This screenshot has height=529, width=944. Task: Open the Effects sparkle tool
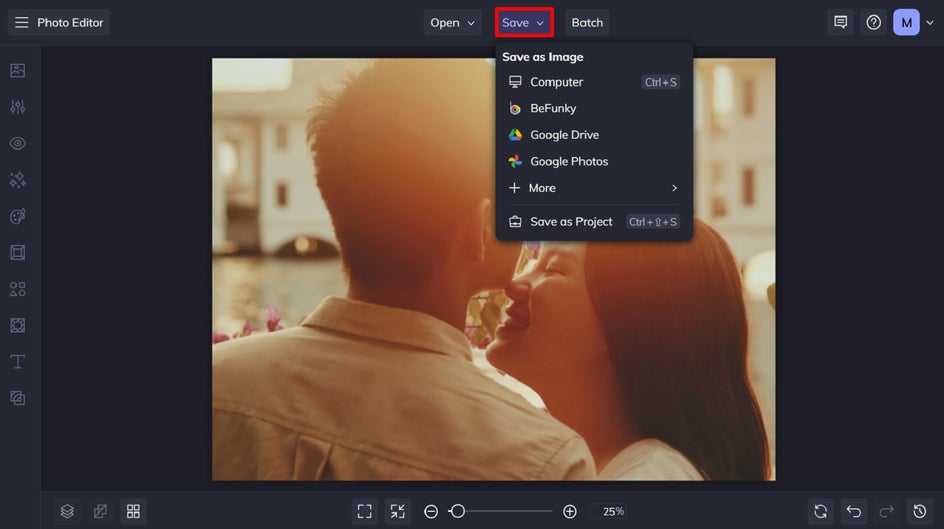(x=17, y=179)
